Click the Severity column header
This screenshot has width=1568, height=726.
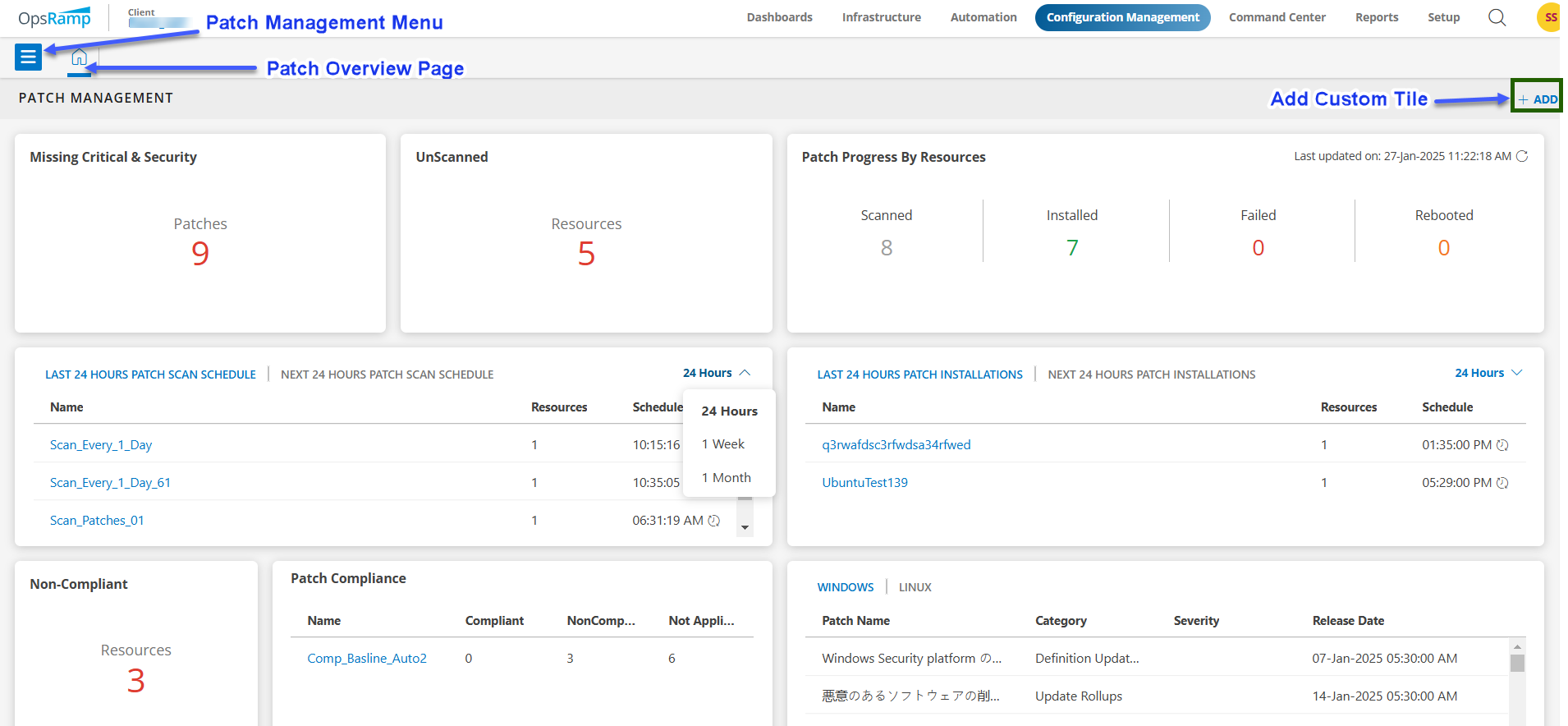pyautogui.click(x=1196, y=621)
